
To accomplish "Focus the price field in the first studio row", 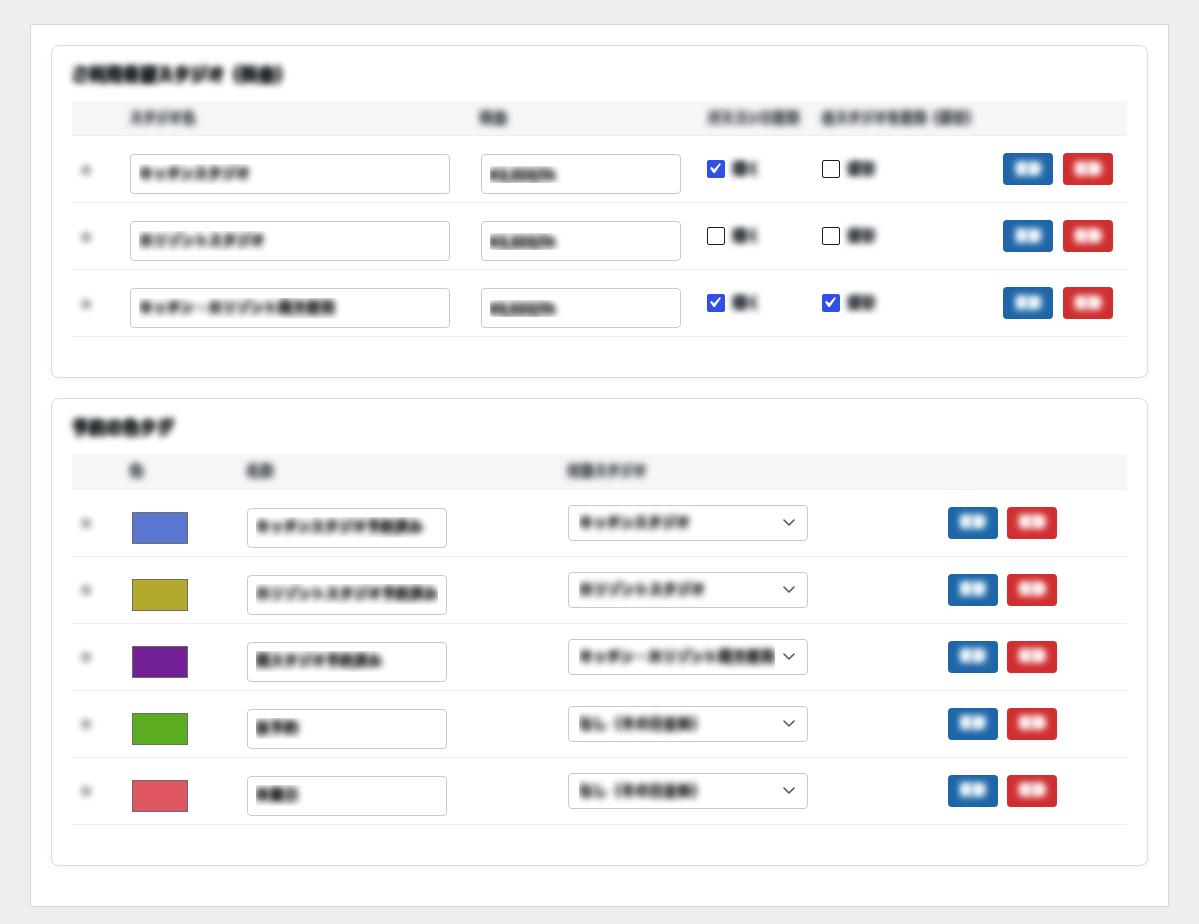I will [580, 174].
